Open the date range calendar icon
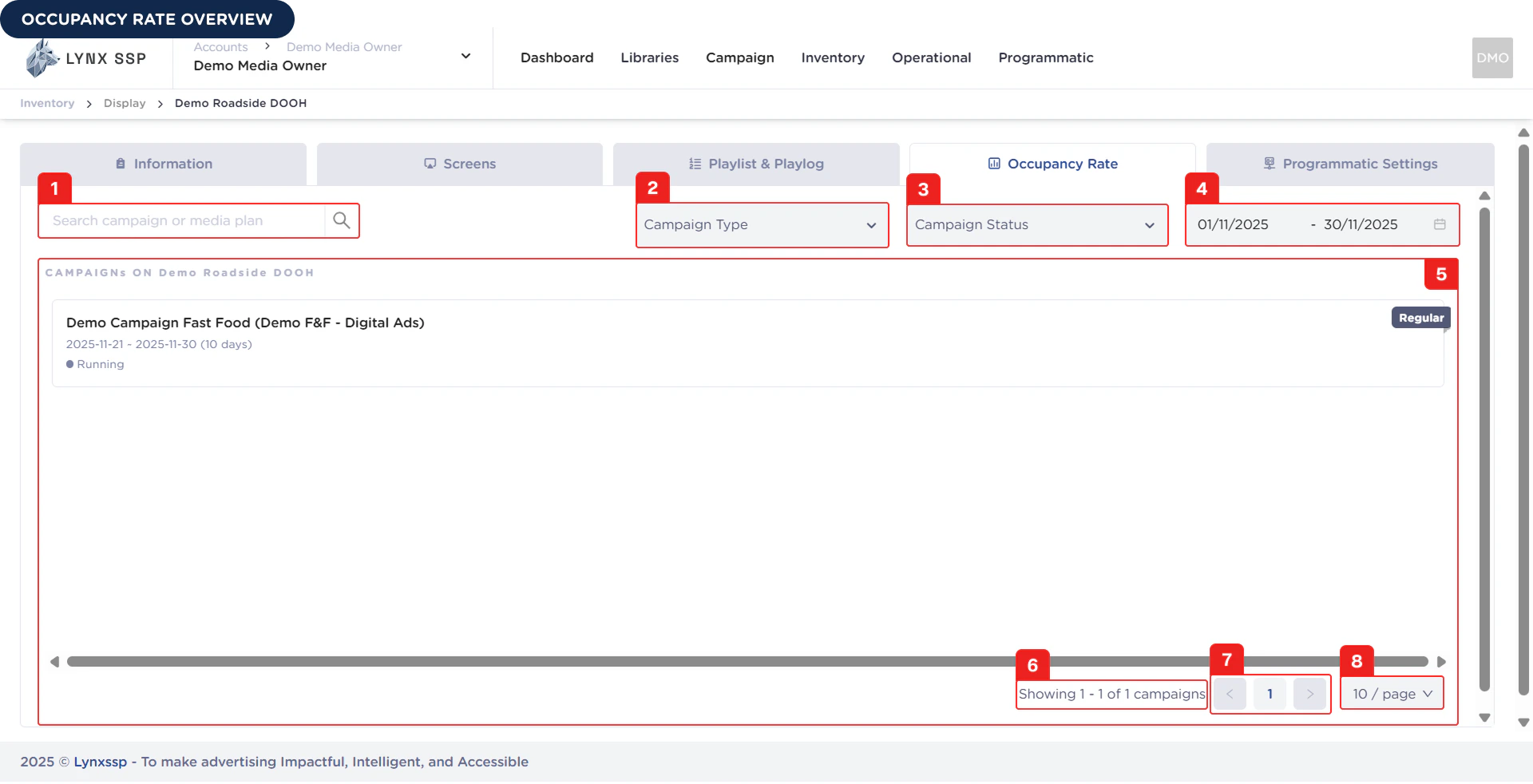This screenshot has height=784, width=1533. click(1440, 224)
